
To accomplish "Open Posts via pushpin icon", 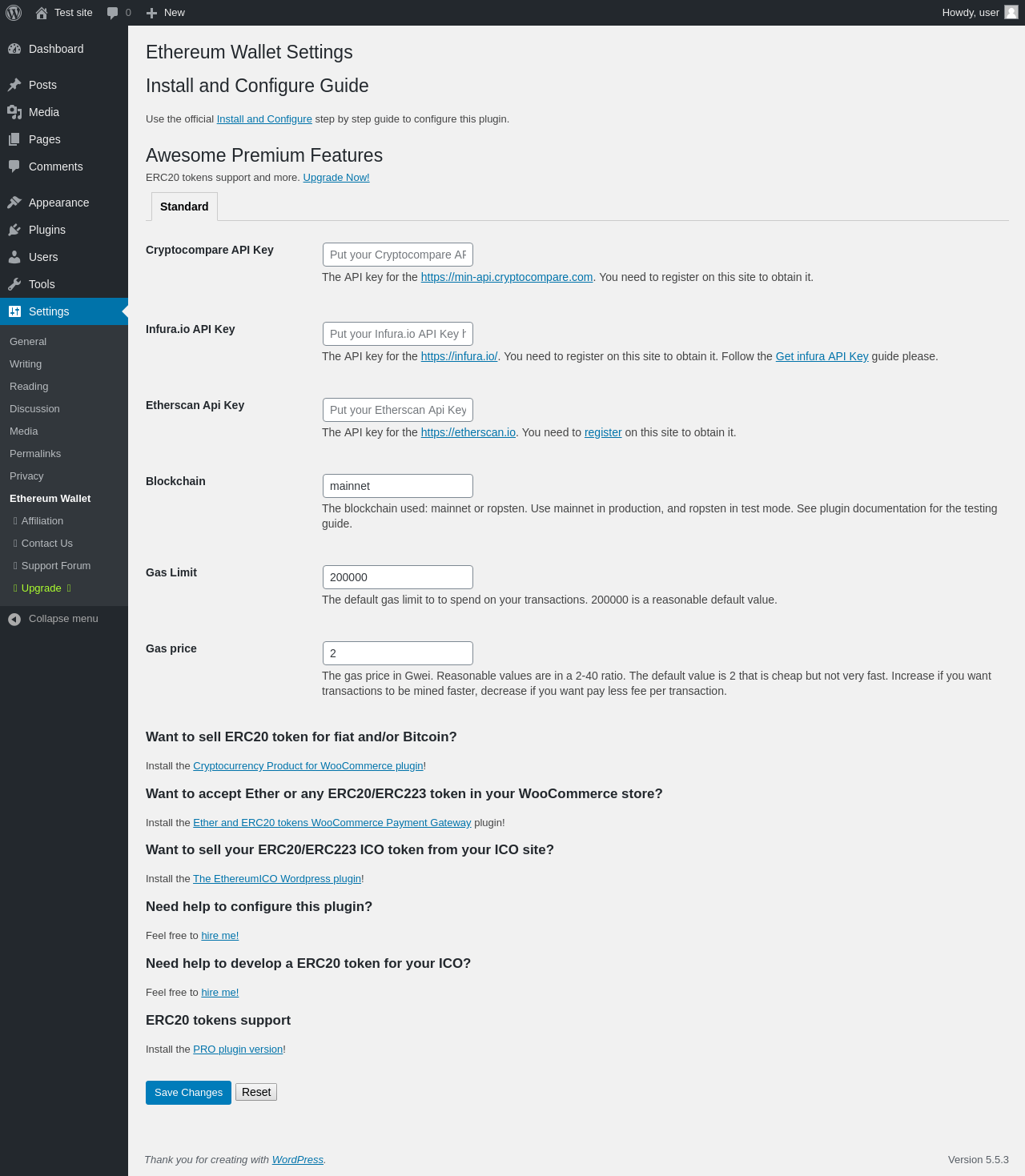I will (x=14, y=85).
